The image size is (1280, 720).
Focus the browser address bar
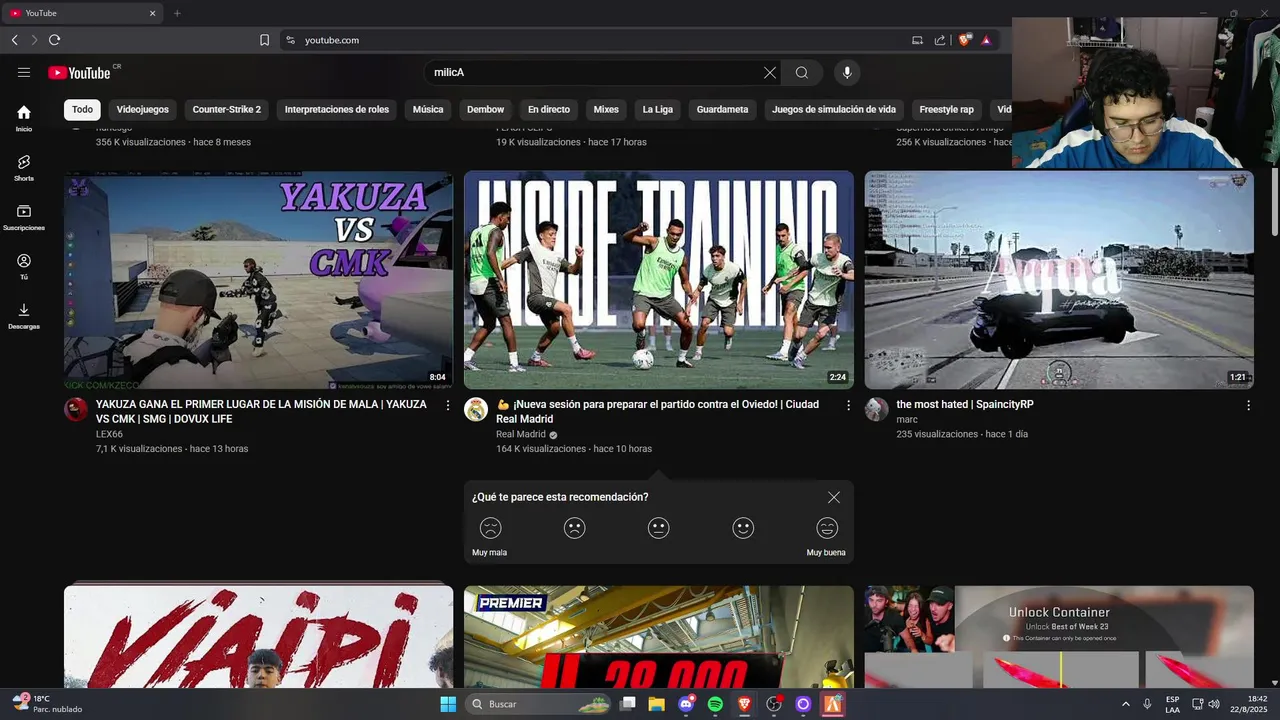pyautogui.click(x=600, y=40)
